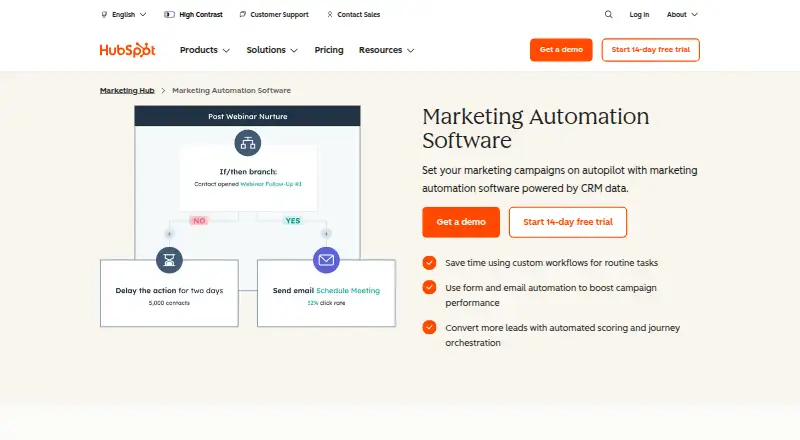The height and width of the screenshot is (440, 800).
Task: Click the checkmark beside Convert more leads
Action: 429,327
